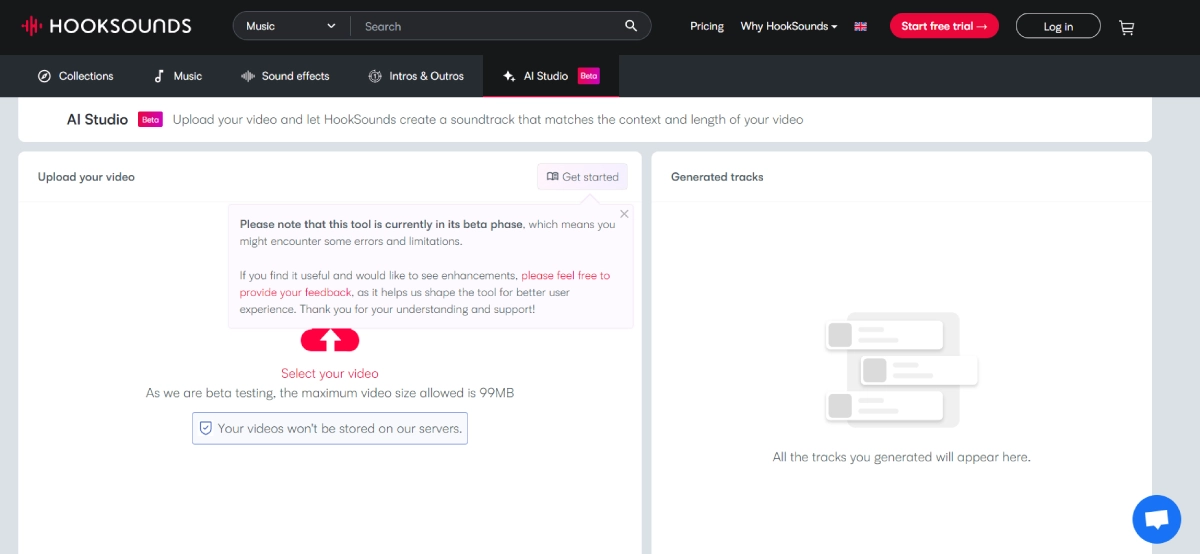Close the beta notice popup
This screenshot has width=1200, height=554.
tap(625, 213)
